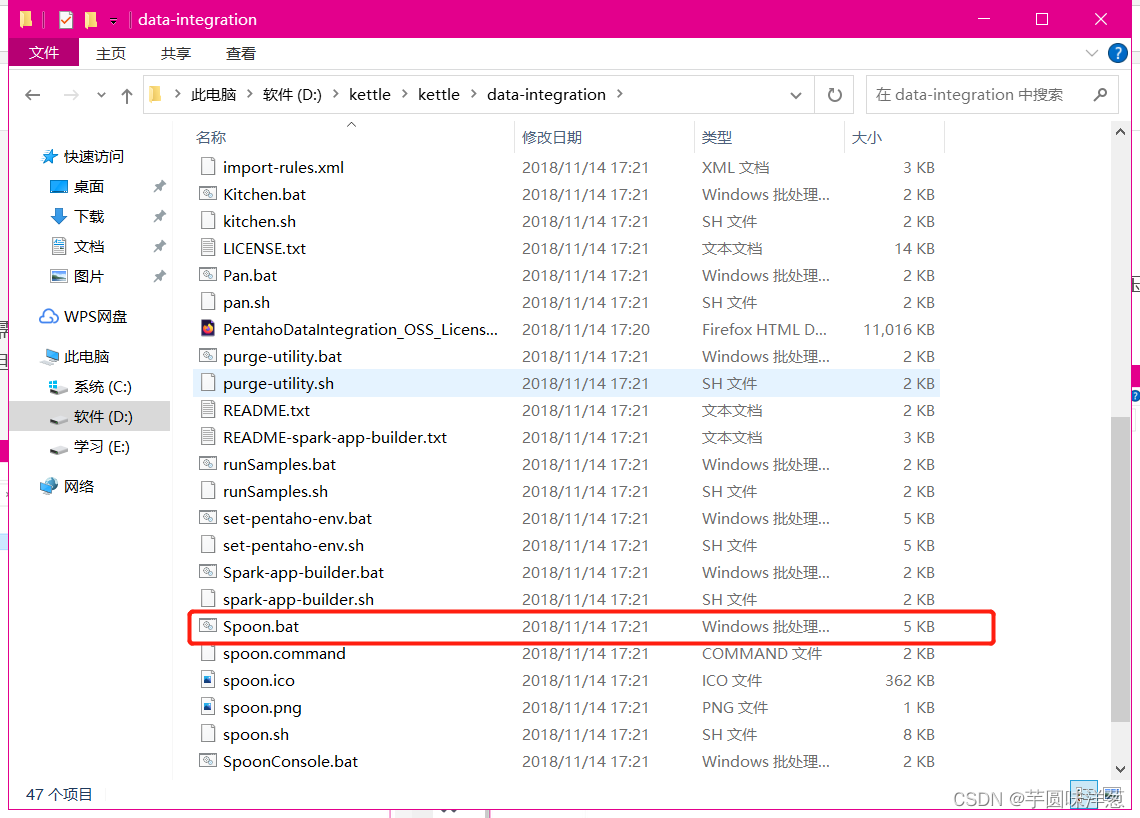Click the PentahoDataIntegration_OSS_Licens Firefox HTML icon
The height and width of the screenshot is (818, 1140).
[208, 329]
